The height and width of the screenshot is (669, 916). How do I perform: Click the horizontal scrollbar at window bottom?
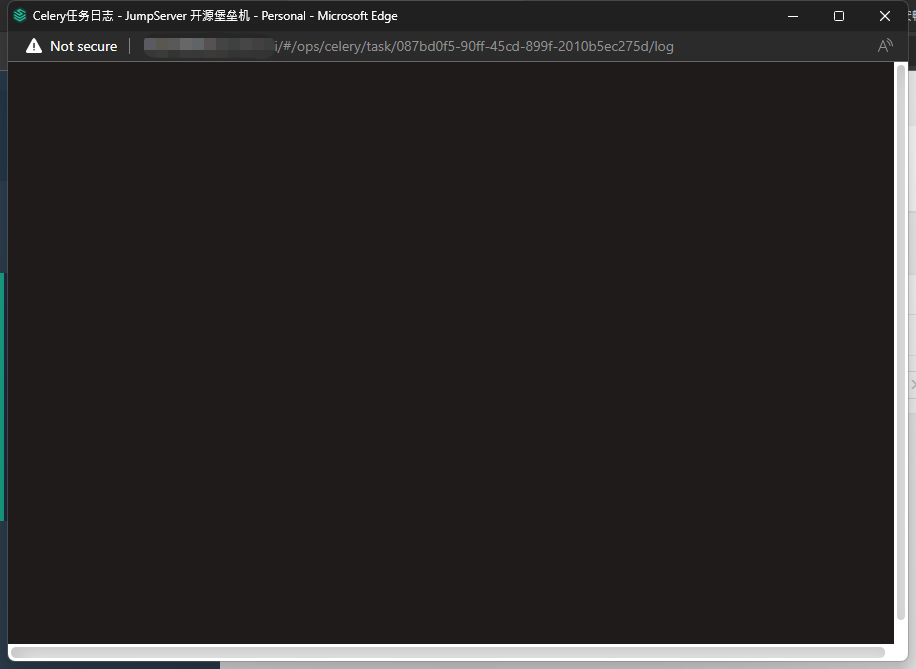pos(447,652)
